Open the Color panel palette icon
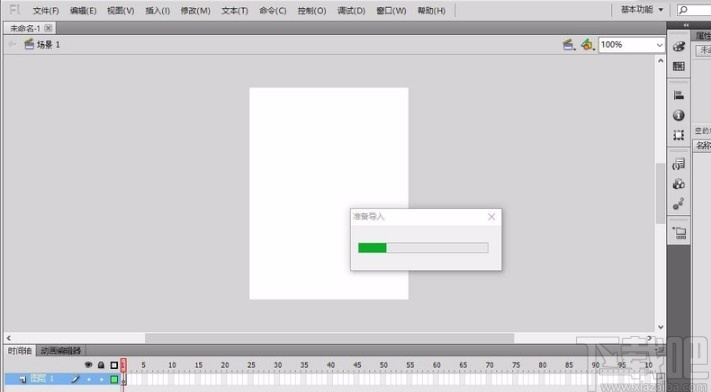This screenshot has height=392, width=711. [x=679, y=46]
